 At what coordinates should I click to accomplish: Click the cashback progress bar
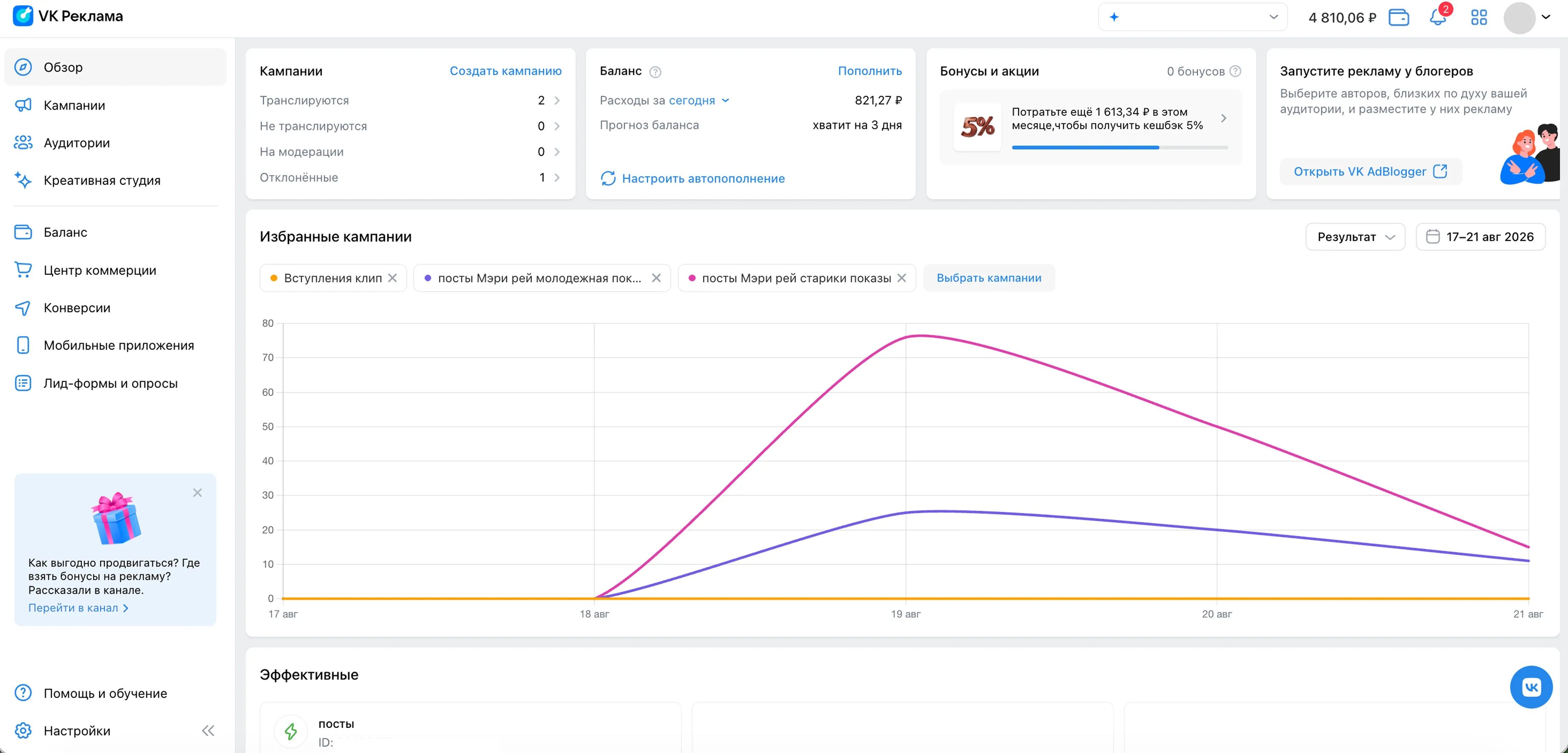(x=1119, y=147)
